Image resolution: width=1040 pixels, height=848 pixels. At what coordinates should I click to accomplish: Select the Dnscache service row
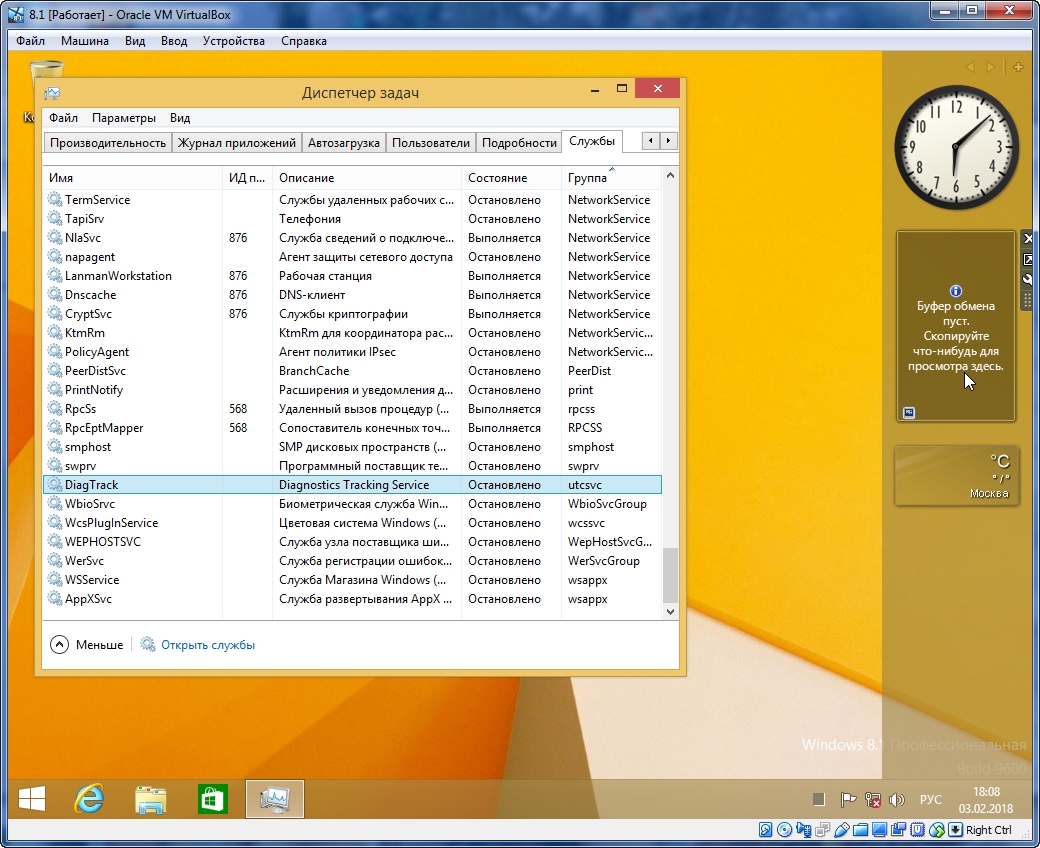click(x=352, y=294)
